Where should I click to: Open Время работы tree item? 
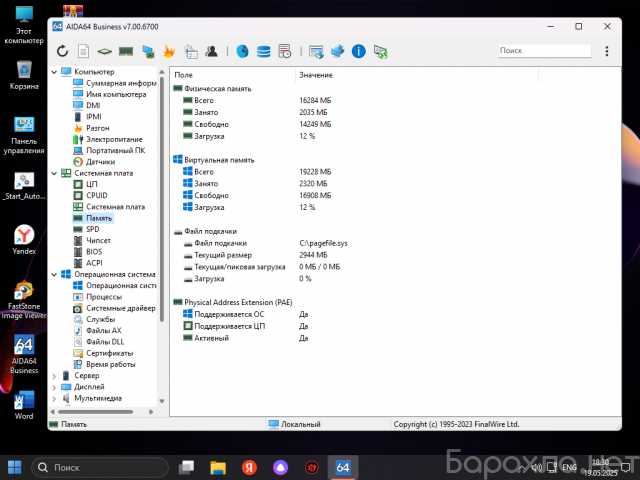111,364
